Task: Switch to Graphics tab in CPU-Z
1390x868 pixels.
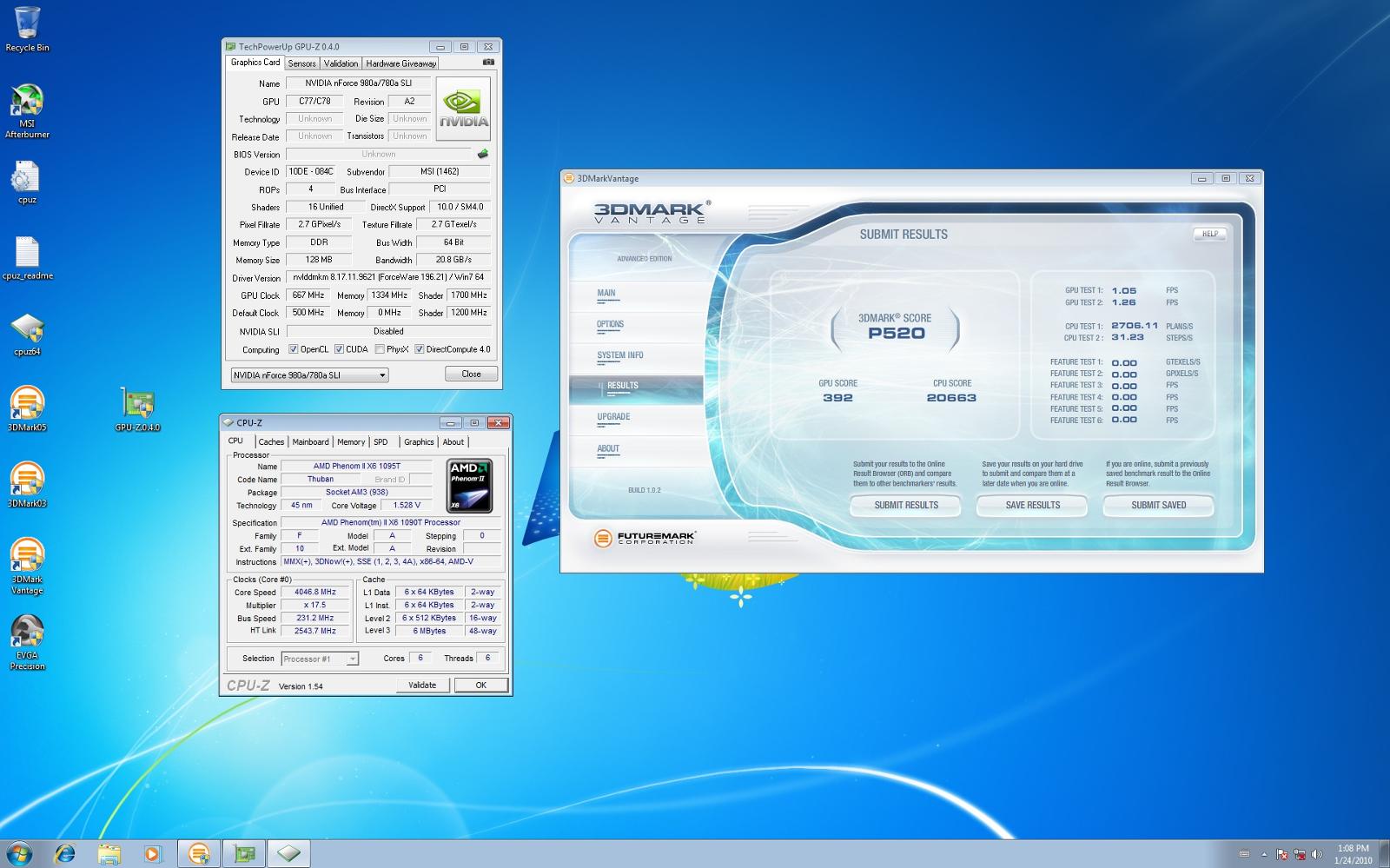Action: tap(419, 442)
